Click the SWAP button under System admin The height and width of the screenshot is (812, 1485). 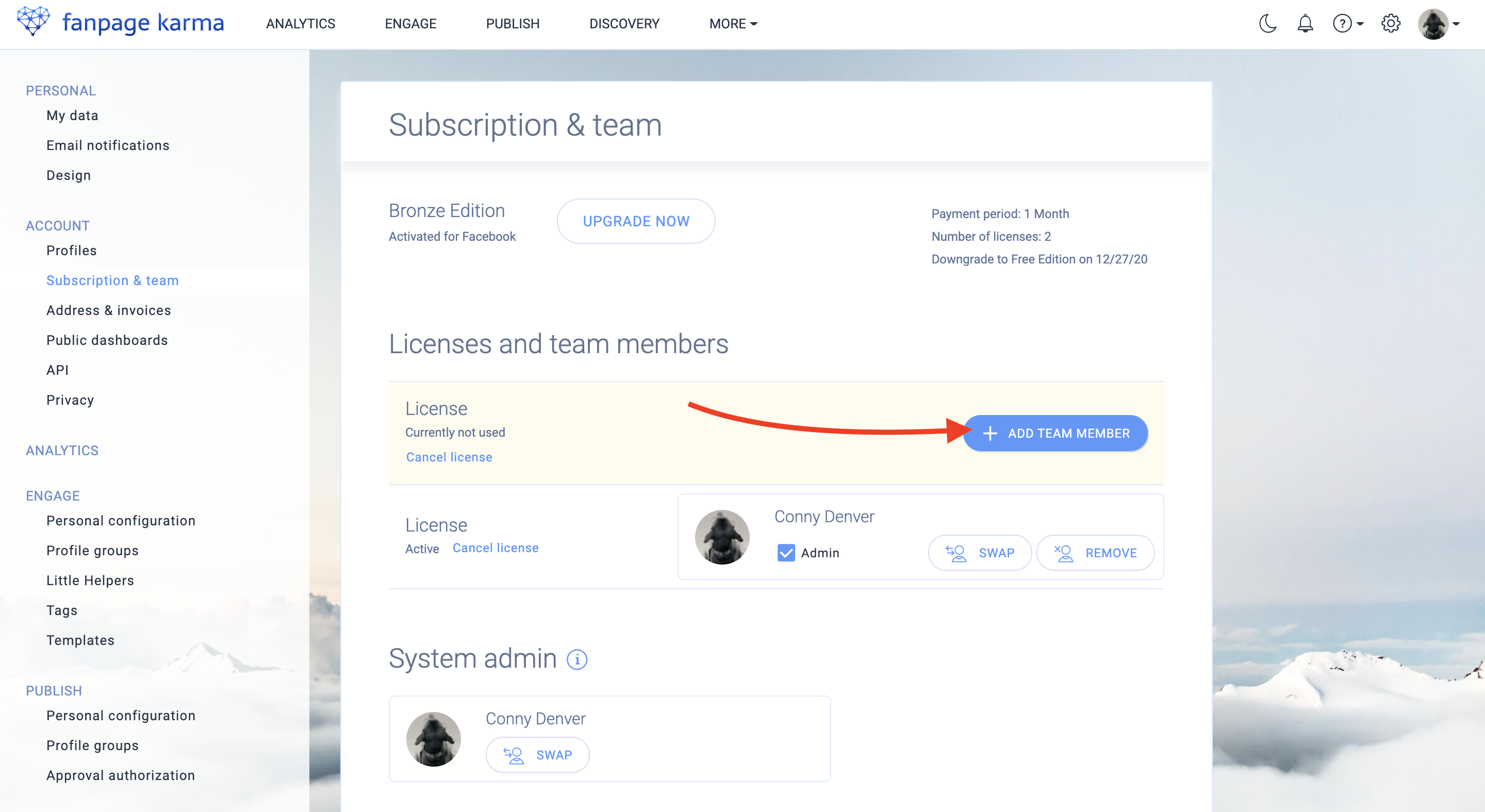537,754
